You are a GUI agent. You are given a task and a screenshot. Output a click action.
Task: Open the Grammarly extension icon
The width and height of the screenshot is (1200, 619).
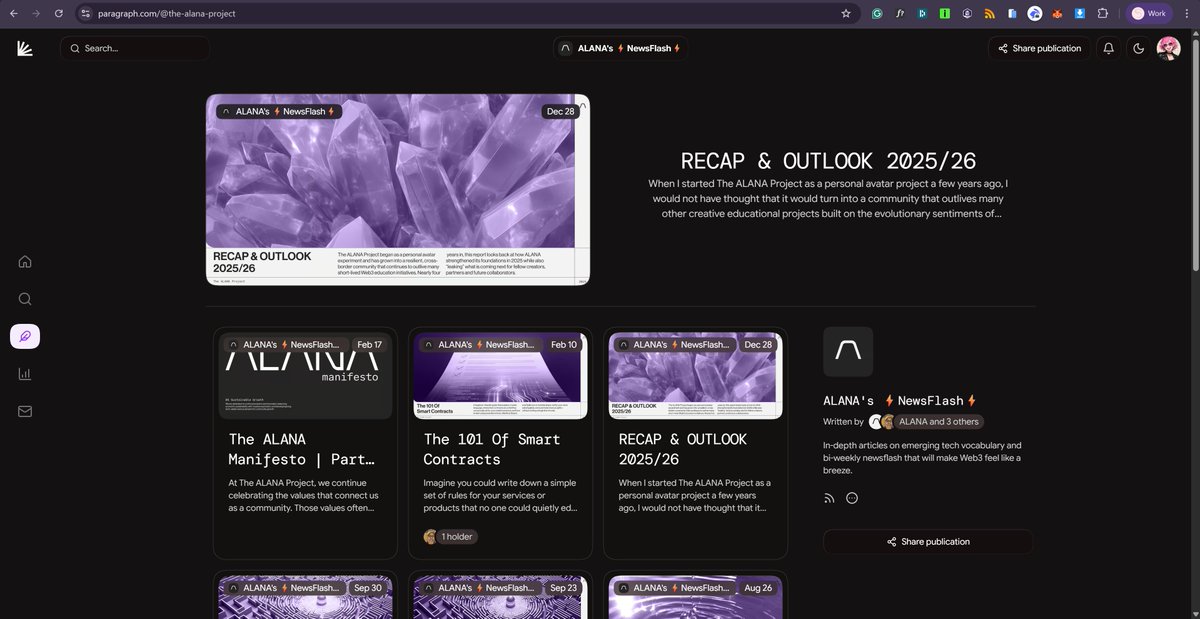(877, 13)
